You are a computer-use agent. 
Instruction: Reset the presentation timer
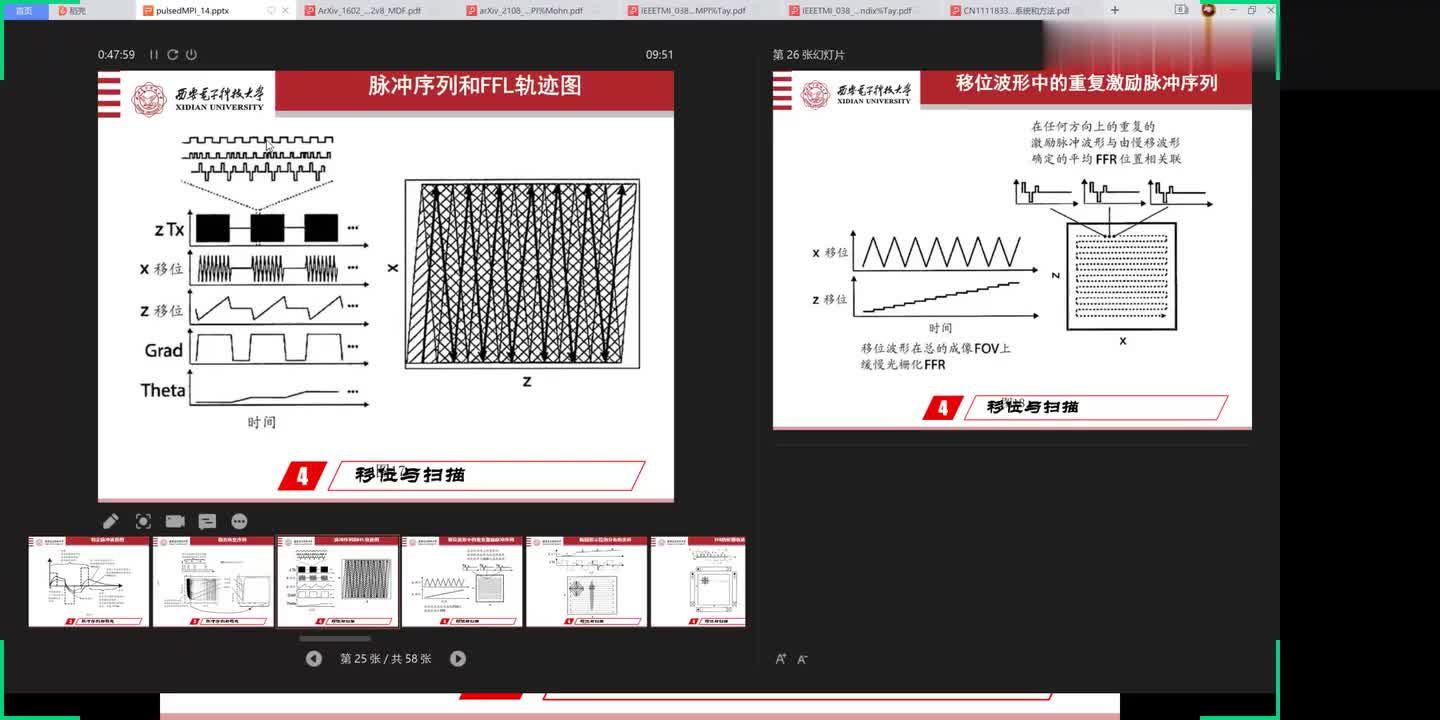pyautogui.click(x=172, y=55)
